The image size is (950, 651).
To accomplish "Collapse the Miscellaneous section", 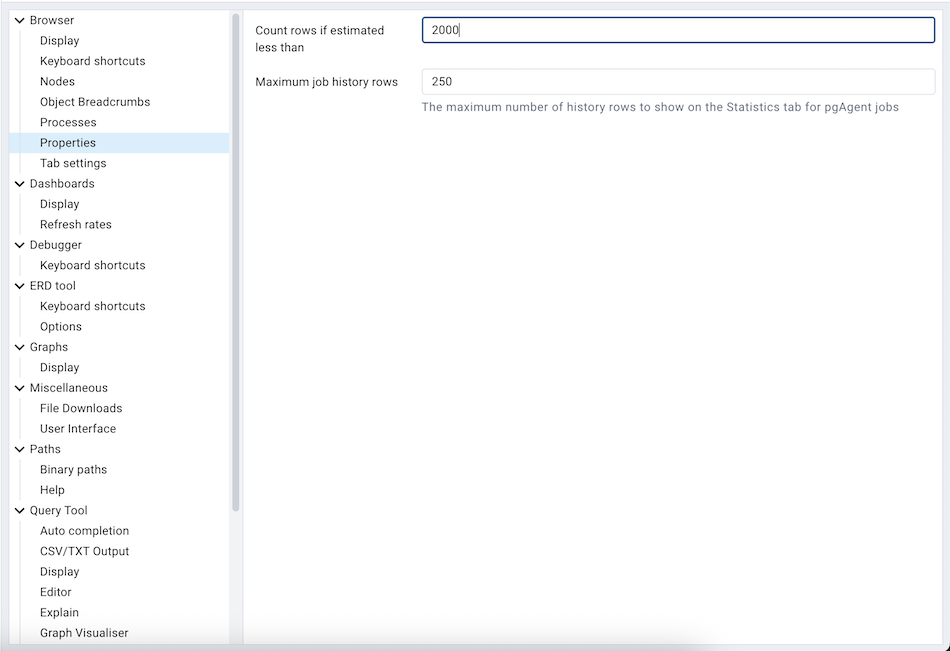I will (18, 387).
